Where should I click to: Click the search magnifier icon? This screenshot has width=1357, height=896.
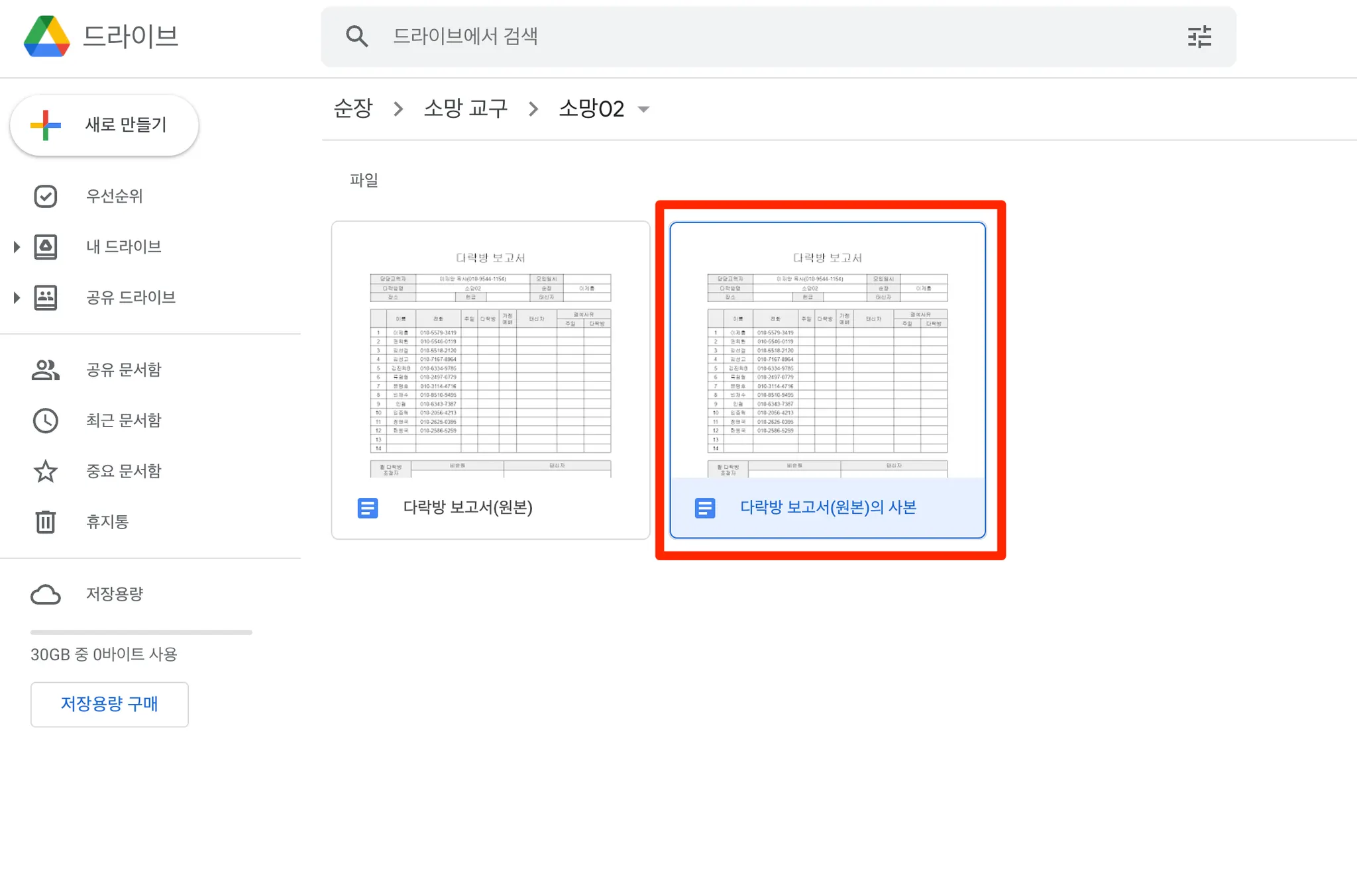[x=356, y=36]
